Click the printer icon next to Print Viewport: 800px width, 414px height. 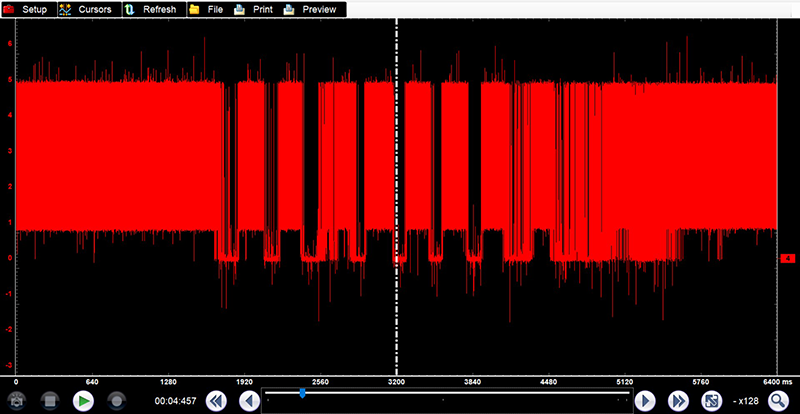point(240,9)
